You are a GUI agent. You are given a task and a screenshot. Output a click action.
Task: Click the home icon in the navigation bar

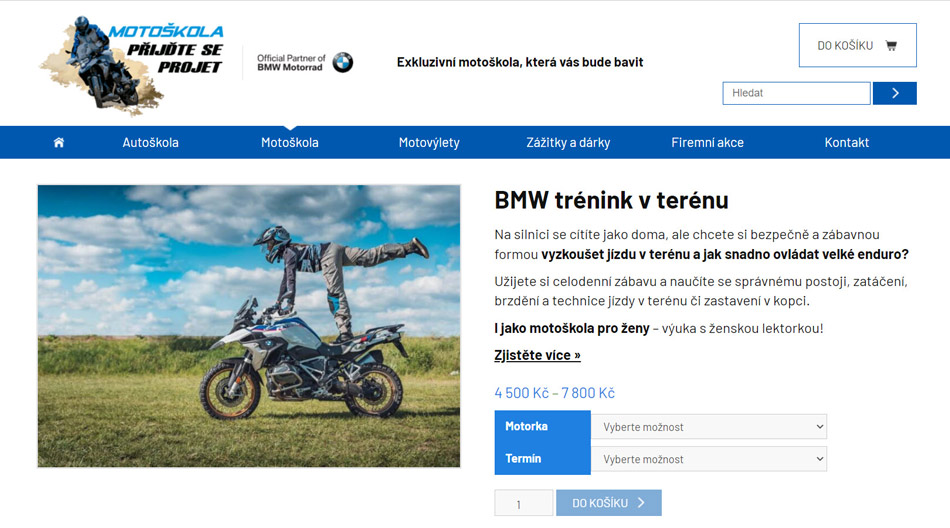59,142
